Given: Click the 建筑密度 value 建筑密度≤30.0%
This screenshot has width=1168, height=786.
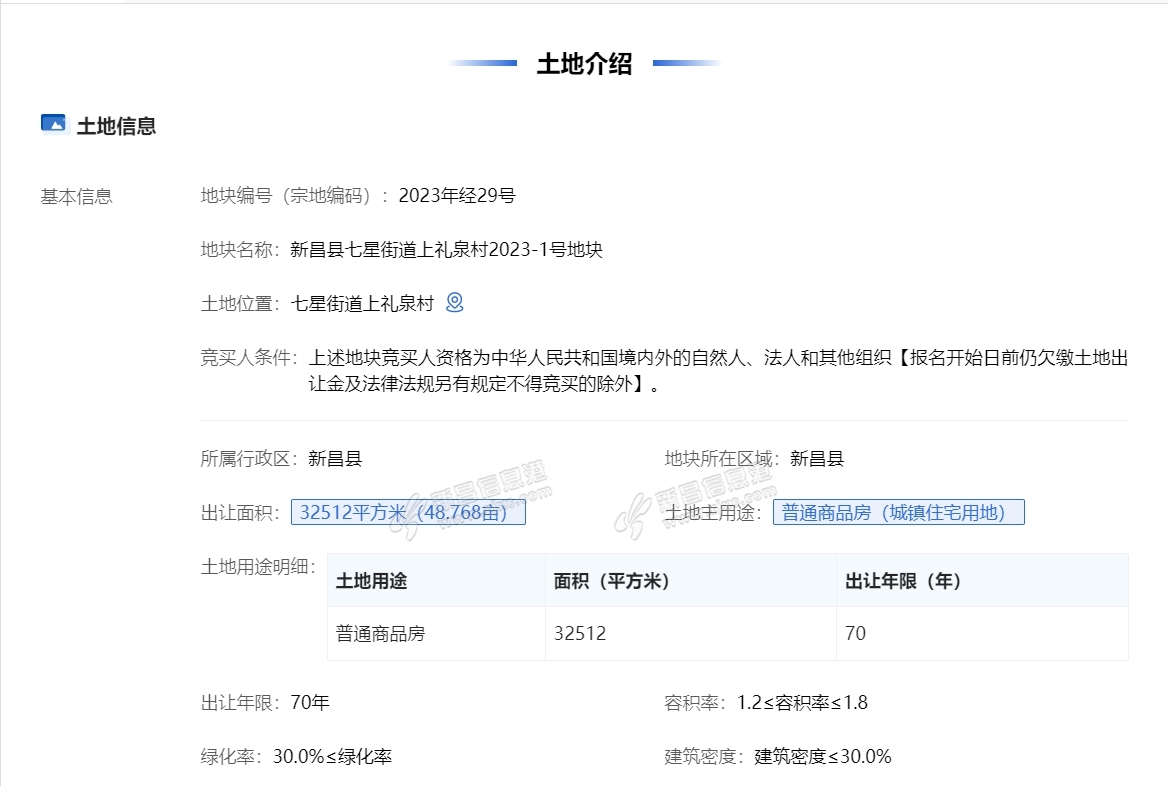Looking at the screenshot, I should tap(822, 757).
